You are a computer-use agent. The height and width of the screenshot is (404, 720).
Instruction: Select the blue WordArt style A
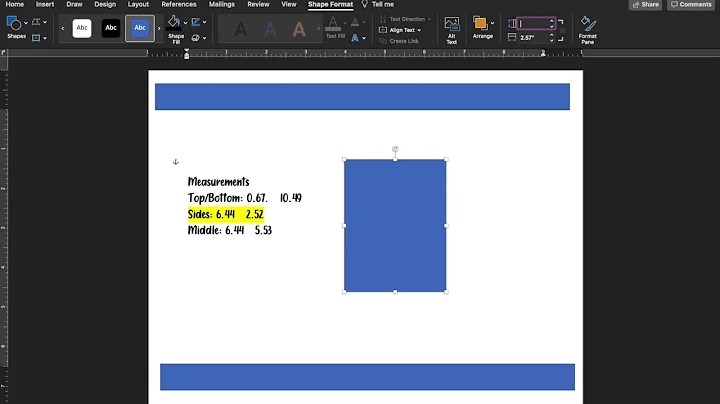click(x=270, y=29)
